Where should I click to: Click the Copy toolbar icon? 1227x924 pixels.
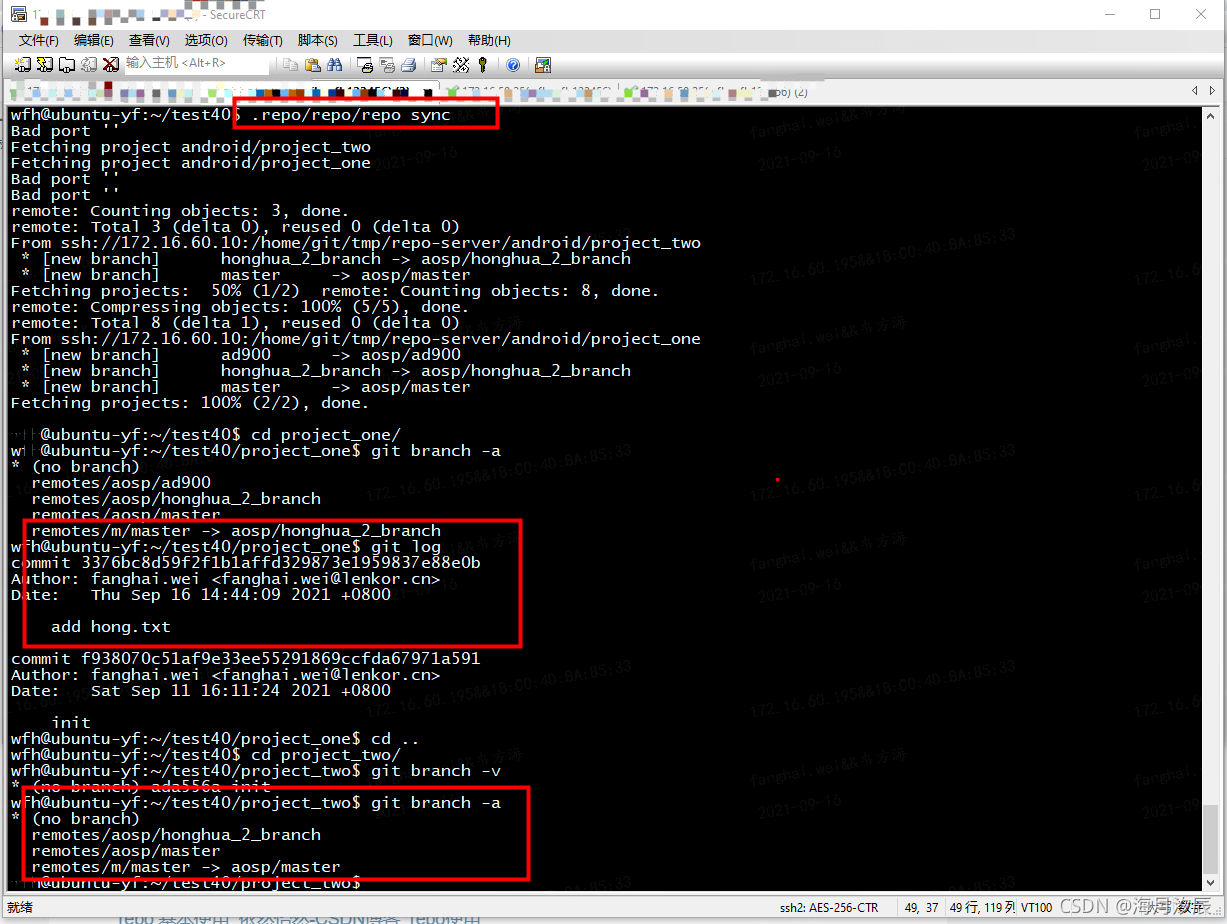290,65
